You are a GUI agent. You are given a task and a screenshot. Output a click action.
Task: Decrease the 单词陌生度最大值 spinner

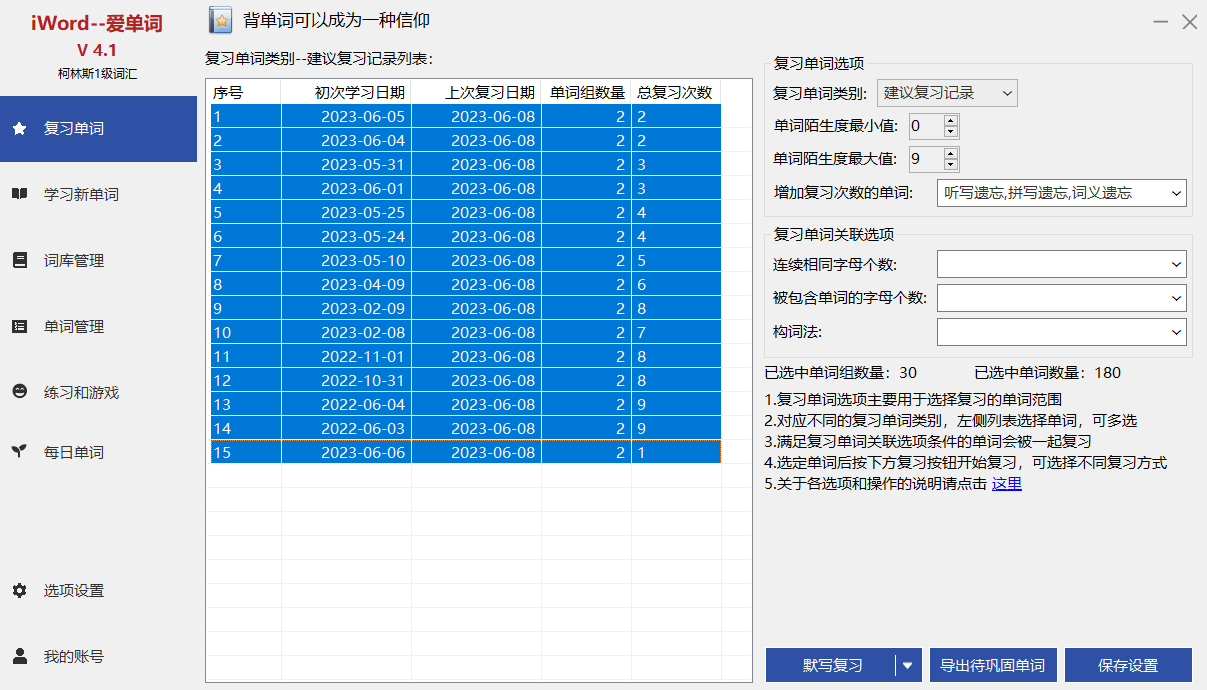(950, 164)
